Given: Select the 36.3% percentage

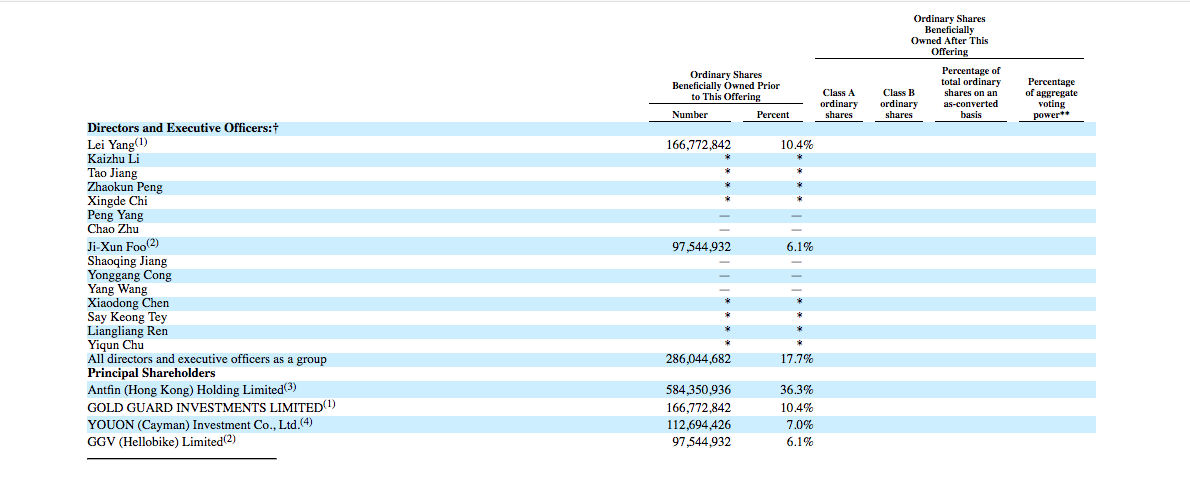Looking at the screenshot, I should [x=797, y=390].
